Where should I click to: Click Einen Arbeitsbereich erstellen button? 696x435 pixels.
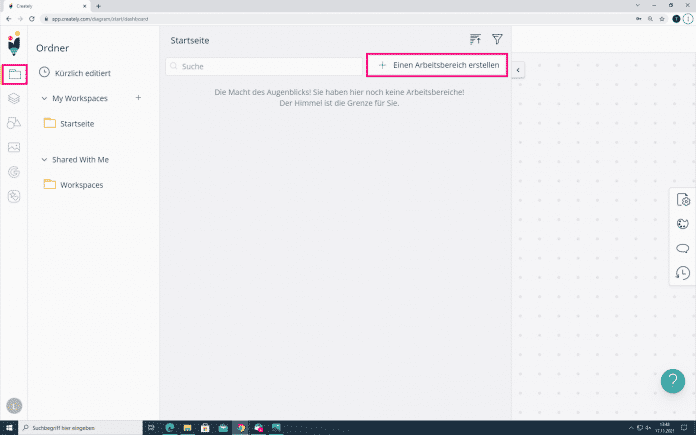point(437,65)
